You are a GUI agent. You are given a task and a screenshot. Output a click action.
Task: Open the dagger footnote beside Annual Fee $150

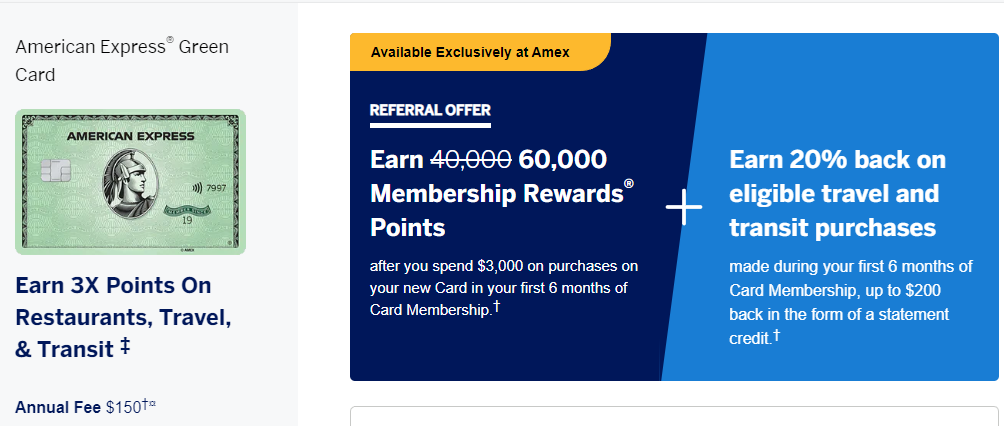click(144, 404)
